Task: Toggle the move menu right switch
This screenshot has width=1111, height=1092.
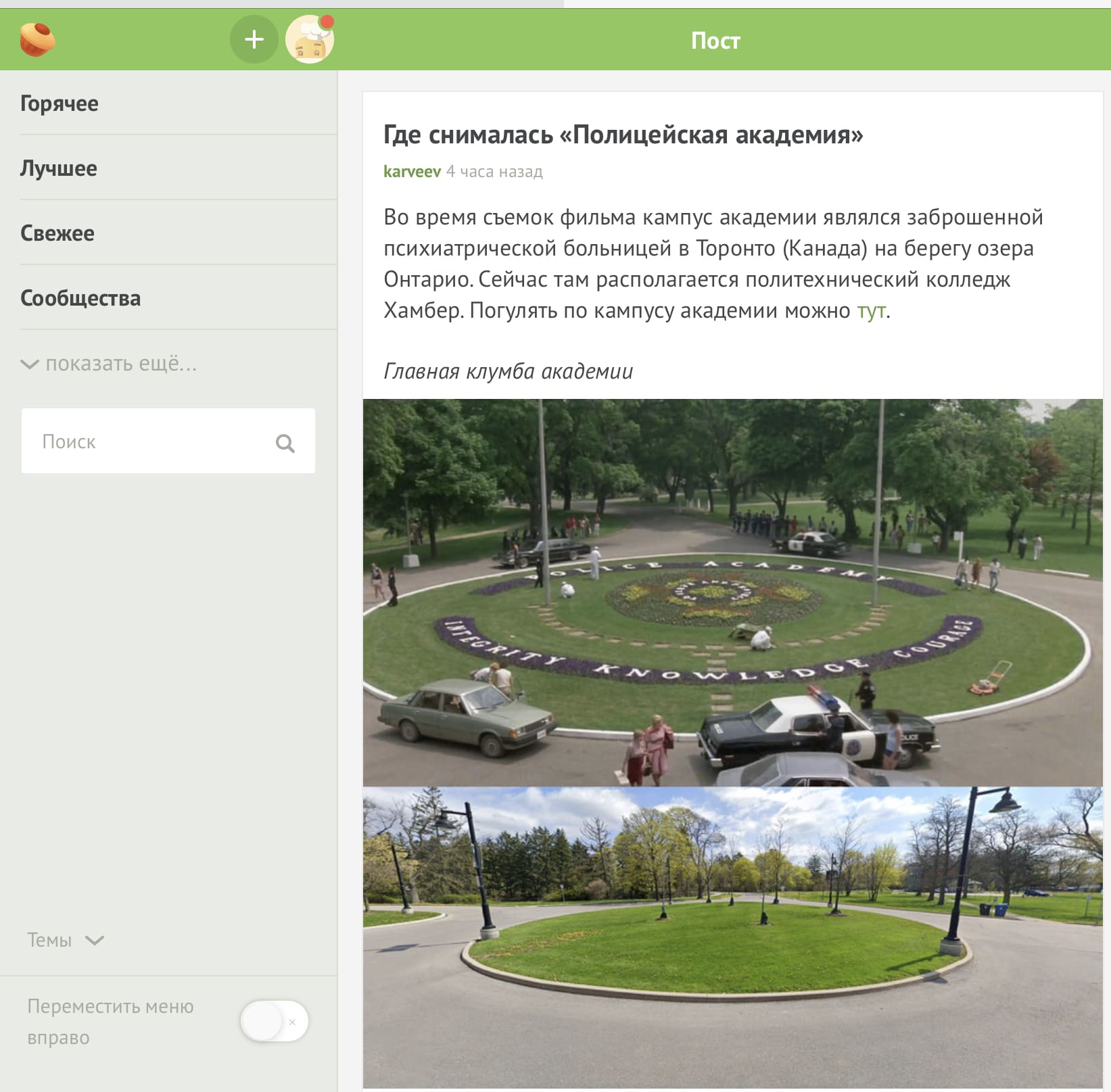Action: pyautogui.click(x=275, y=1021)
